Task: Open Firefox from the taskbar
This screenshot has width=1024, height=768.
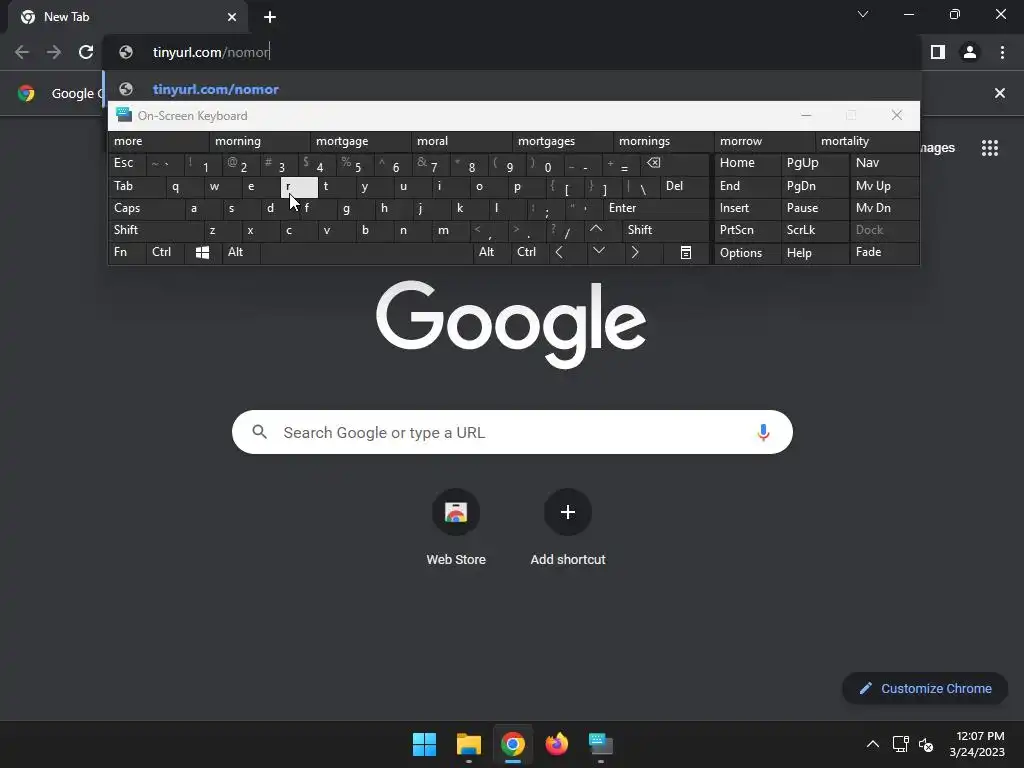Action: coord(556,744)
